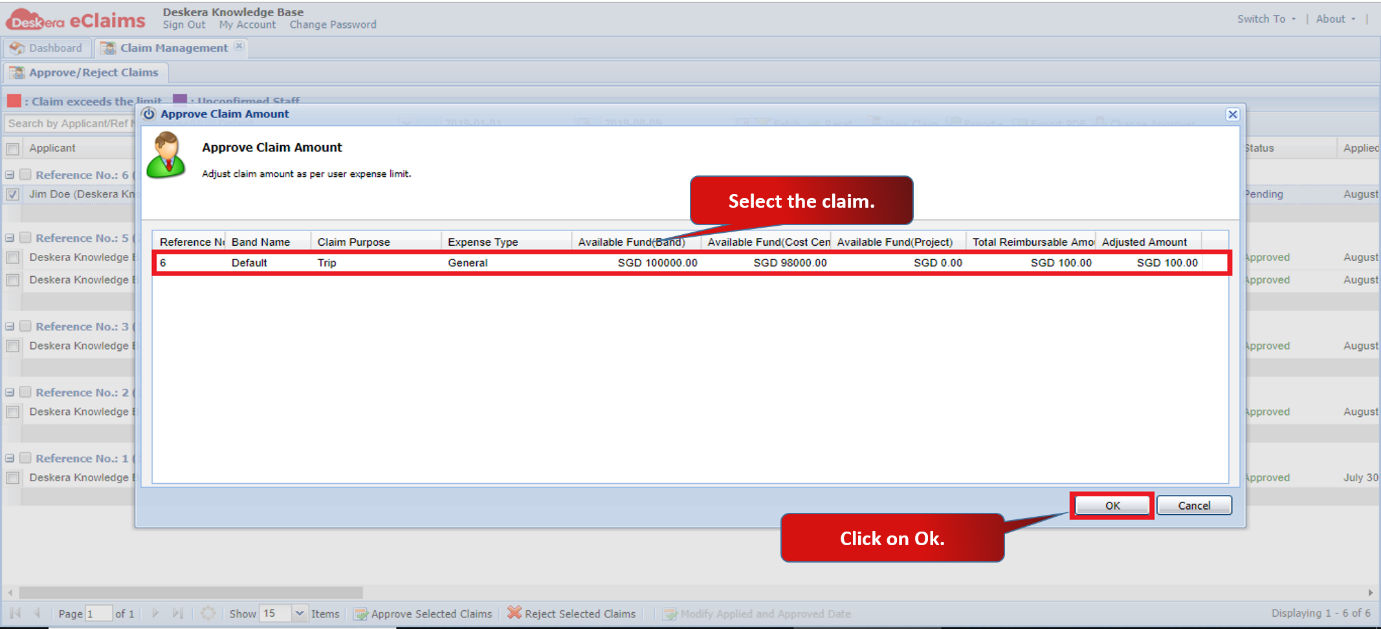Click the page number input field

pos(99,614)
